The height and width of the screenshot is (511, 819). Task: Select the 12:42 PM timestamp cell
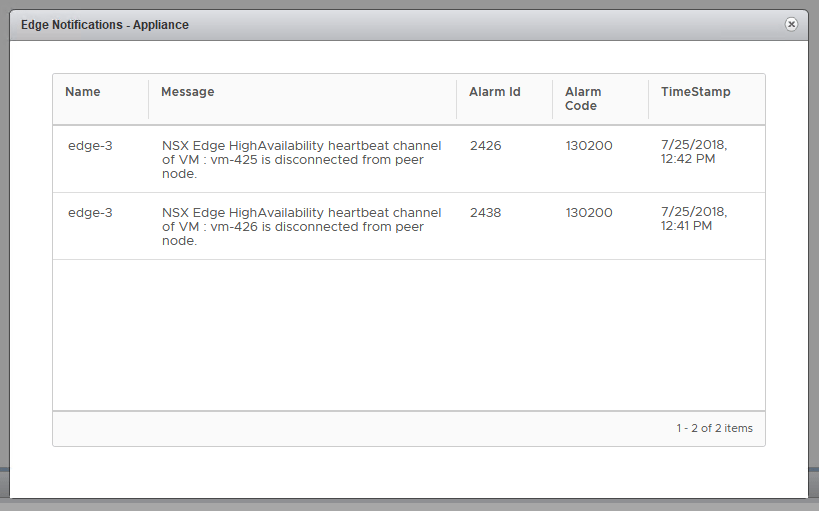694,152
